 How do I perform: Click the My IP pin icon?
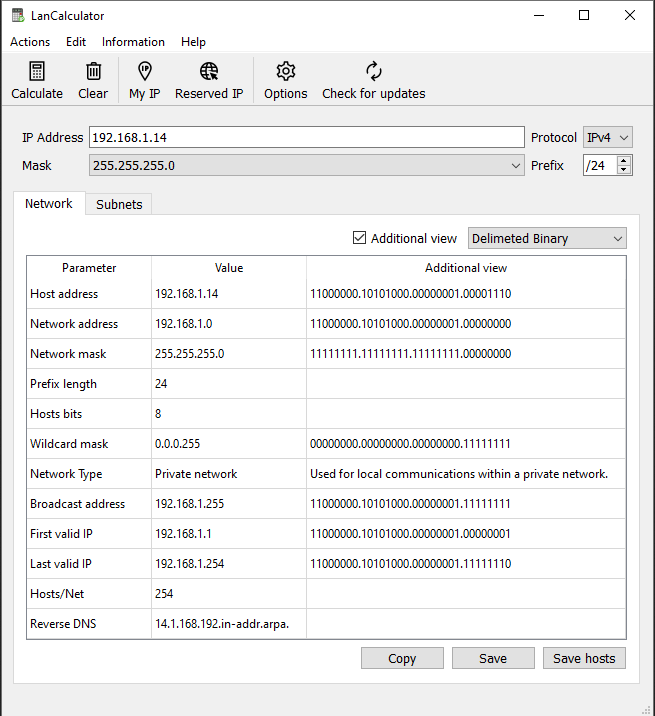144,71
